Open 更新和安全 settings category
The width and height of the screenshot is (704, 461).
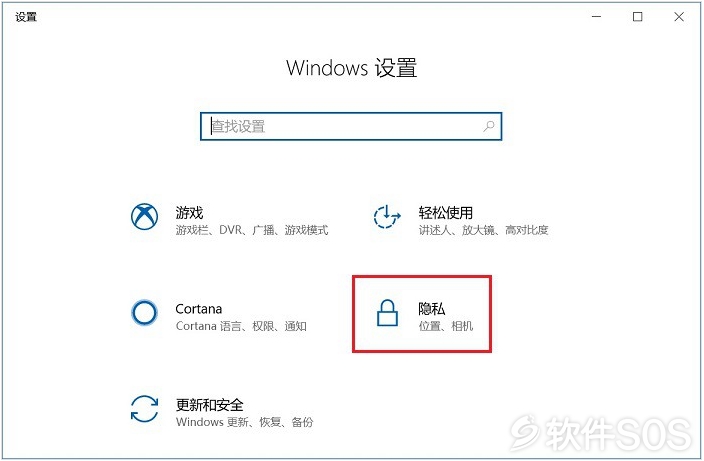209,404
